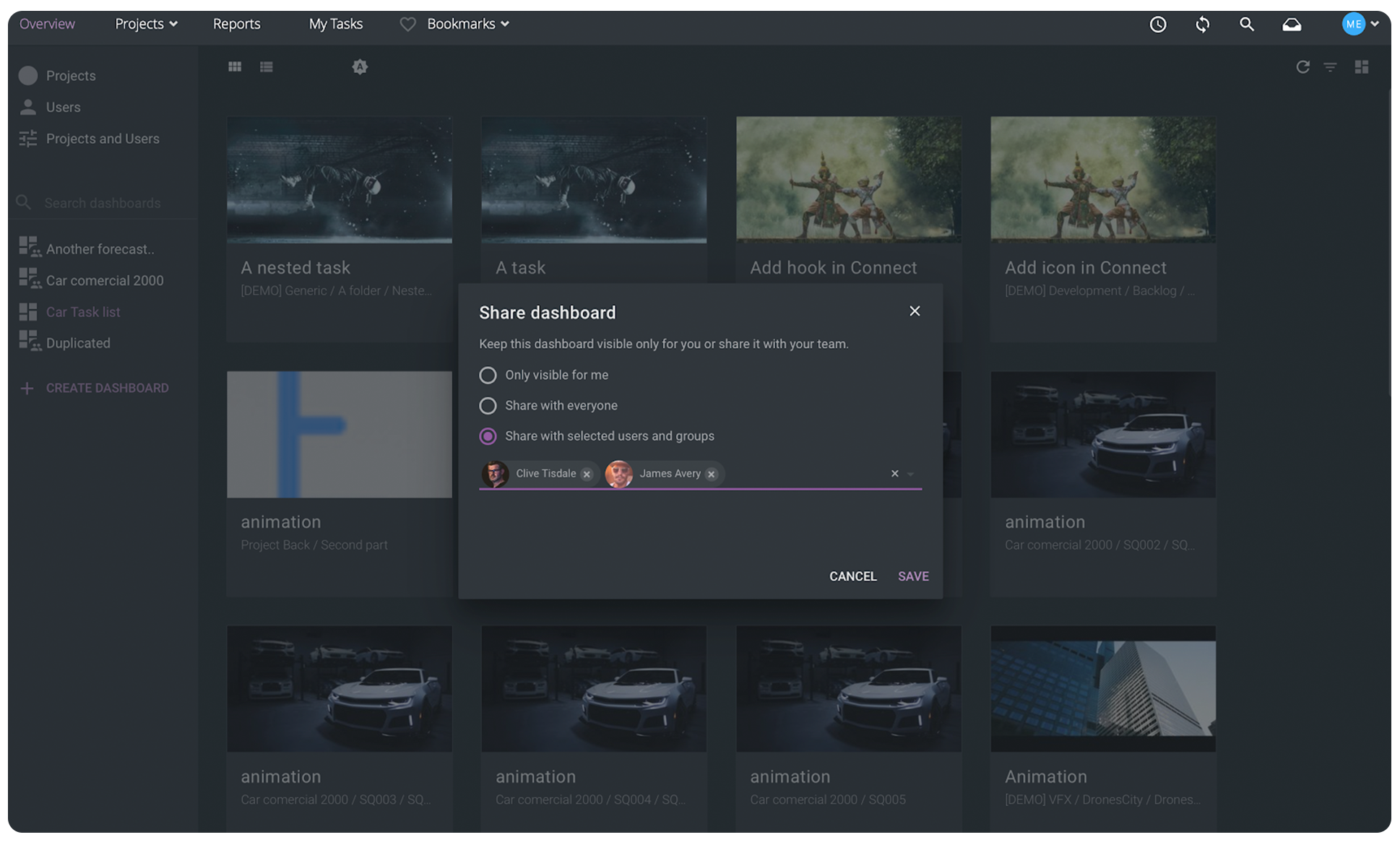This screenshot has height=845, width=1400.
Task: Switch to list view icon
Action: [267, 66]
